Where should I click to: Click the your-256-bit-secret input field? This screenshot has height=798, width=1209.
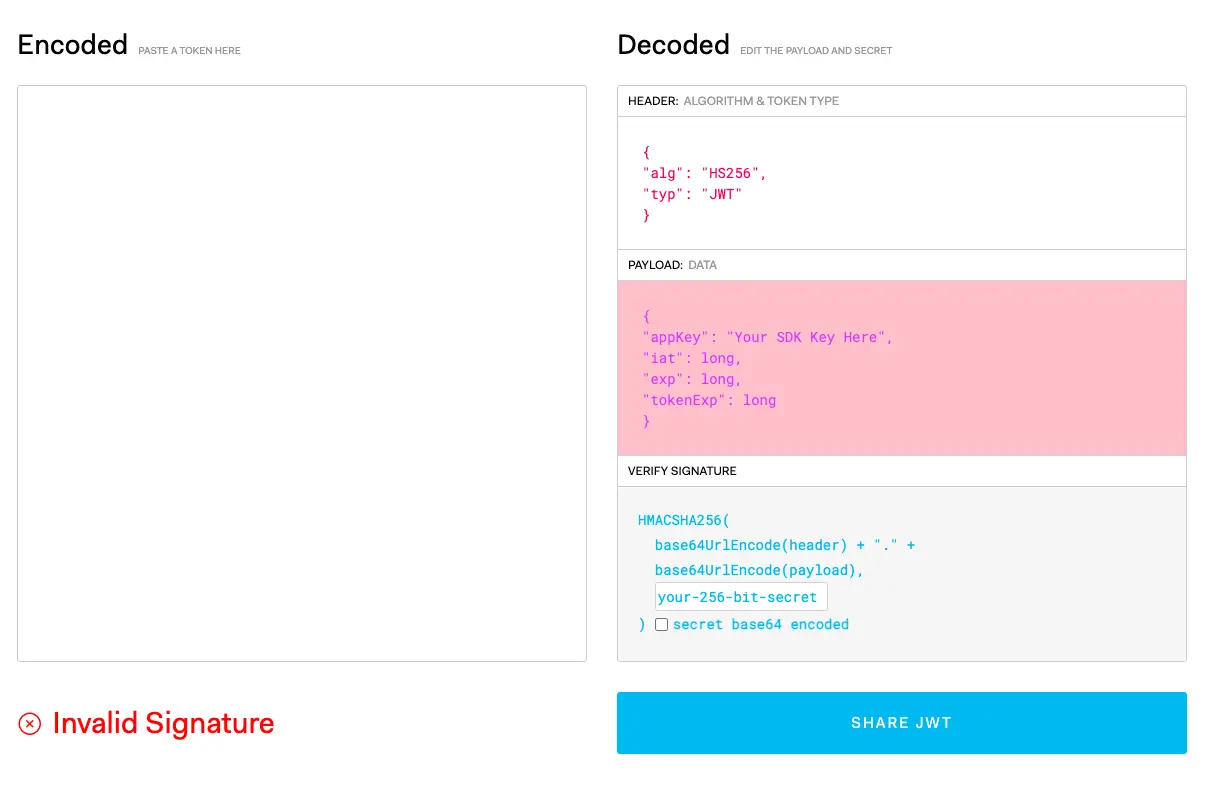tap(740, 596)
